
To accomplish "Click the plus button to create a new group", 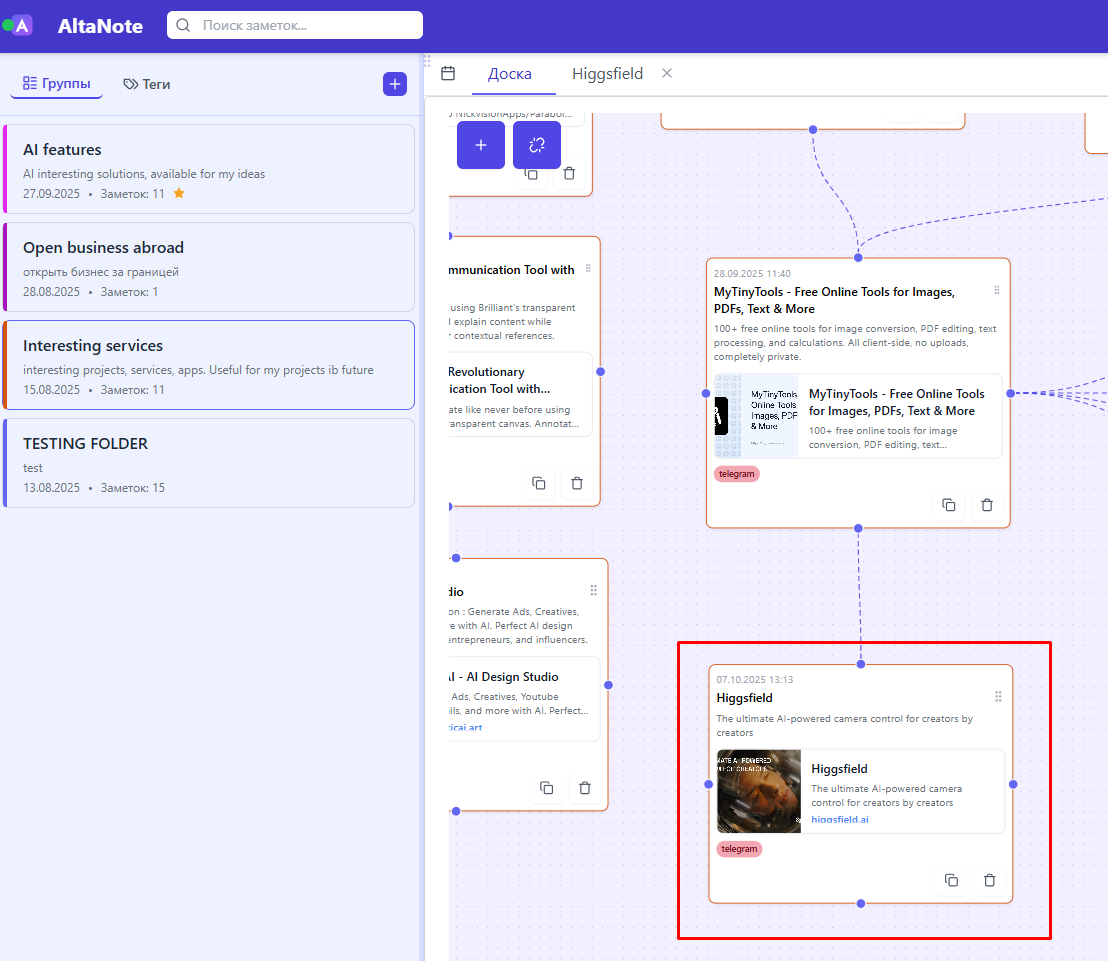I will pyautogui.click(x=394, y=84).
